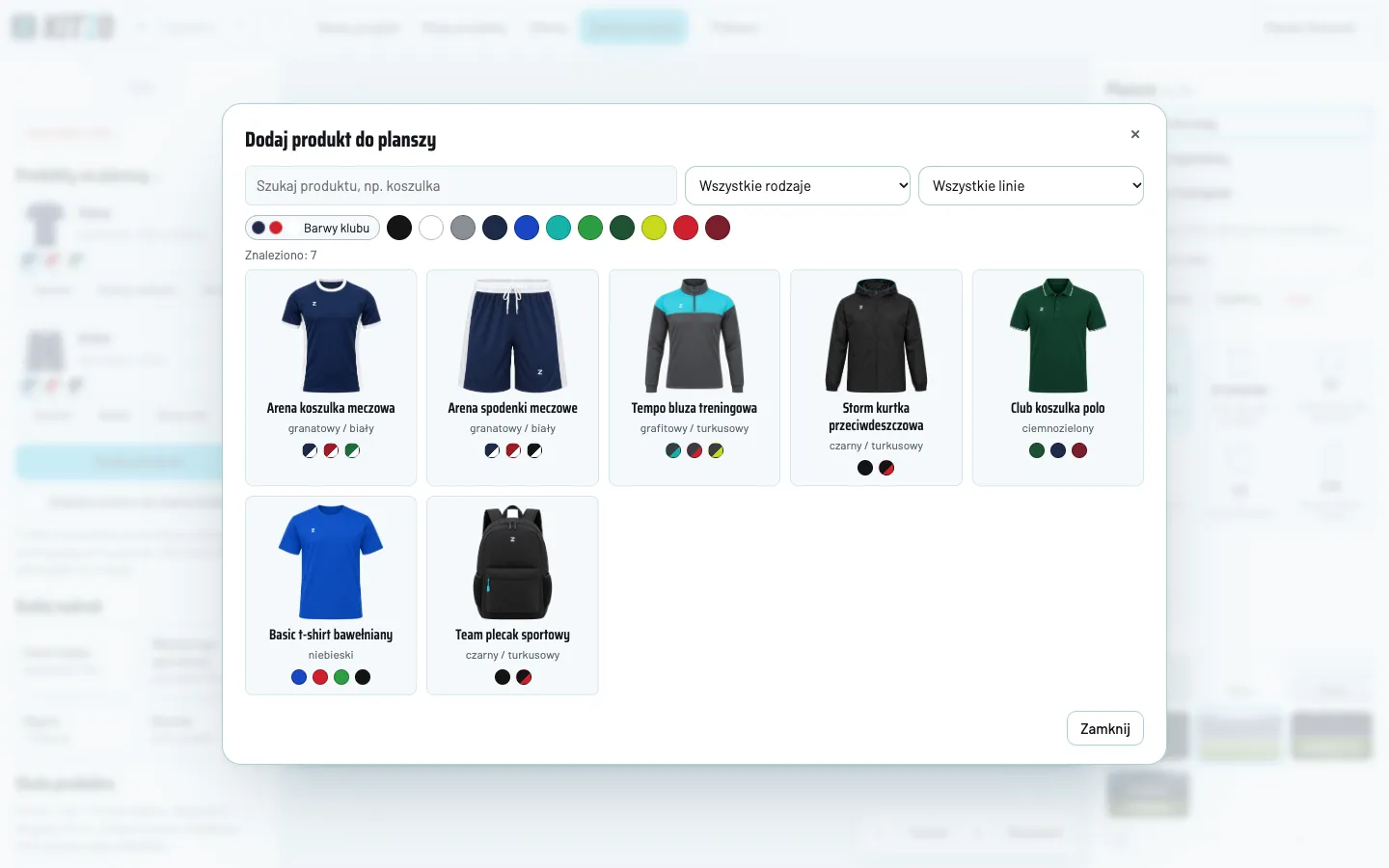Pick green/white variant of Arena koszulka meczowa
This screenshot has height=868, width=1389.
(x=352, y=450)
